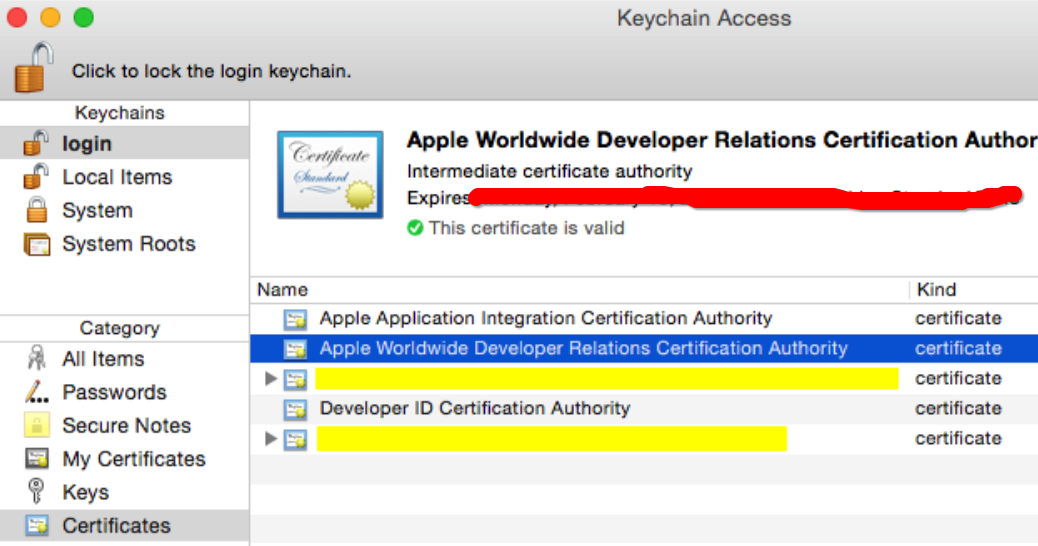Open the Local Items keychain
1038x546 pixels.
(116, 177)
